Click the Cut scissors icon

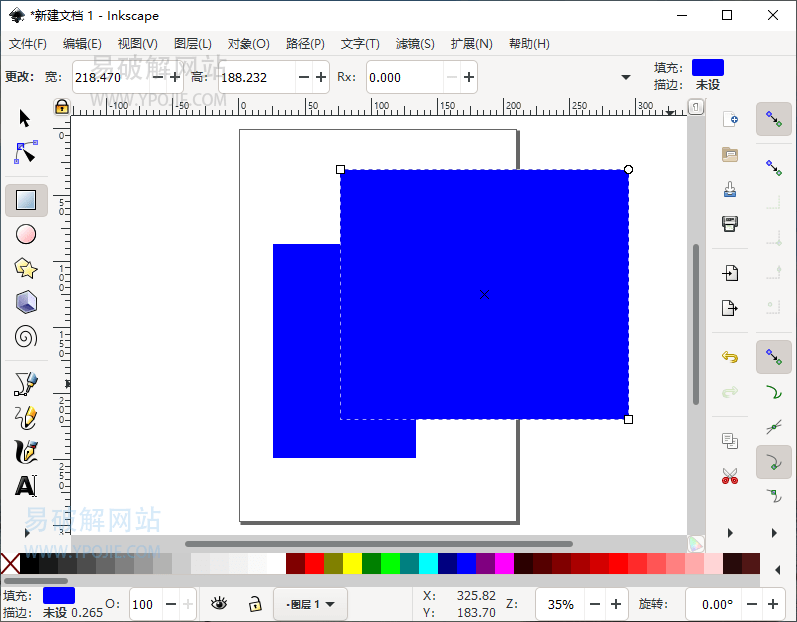(x=730, y=476)
